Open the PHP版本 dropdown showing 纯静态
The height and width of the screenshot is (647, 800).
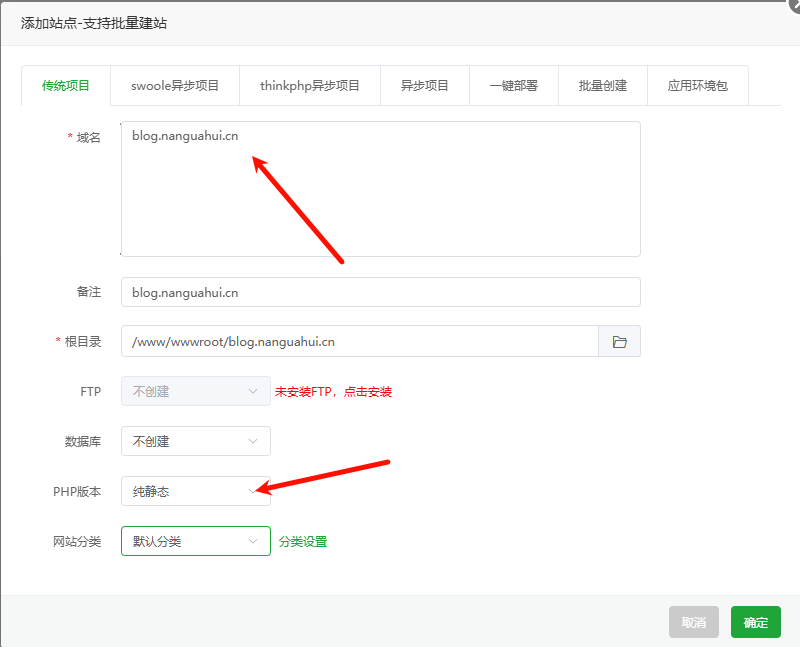click(x=196, y=491)
